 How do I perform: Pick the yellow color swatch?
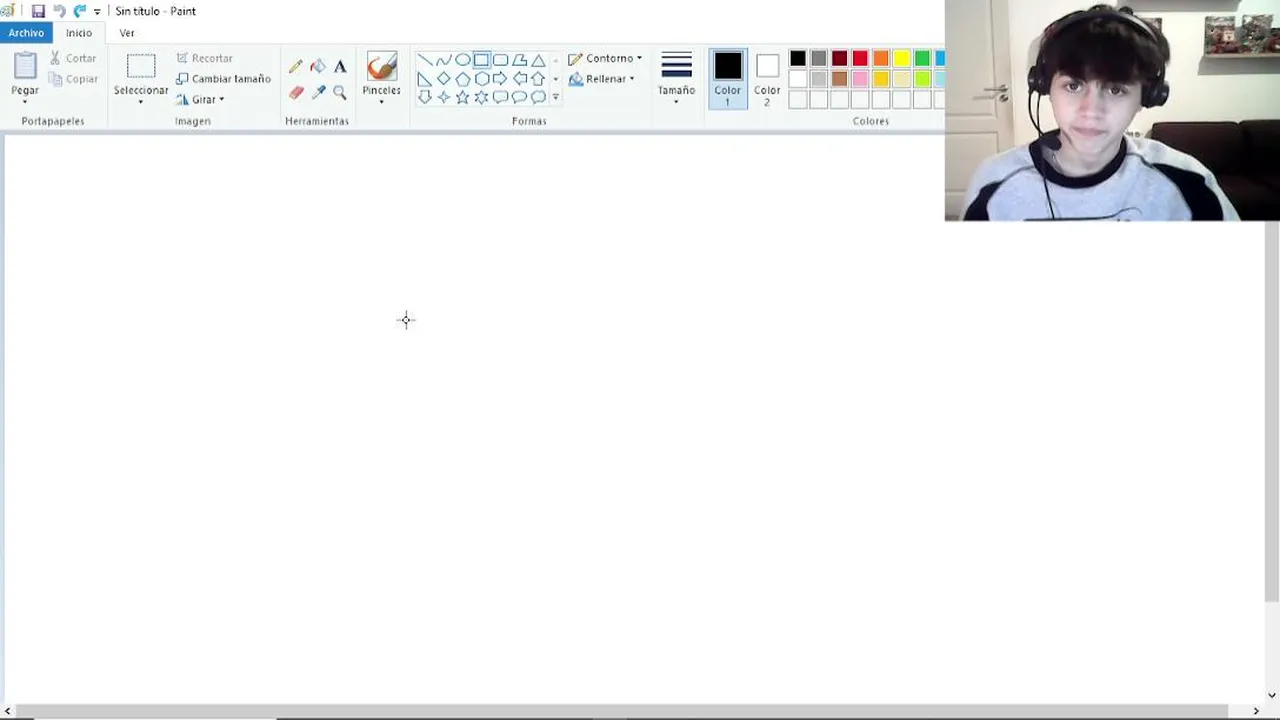[x=901, y=59]
